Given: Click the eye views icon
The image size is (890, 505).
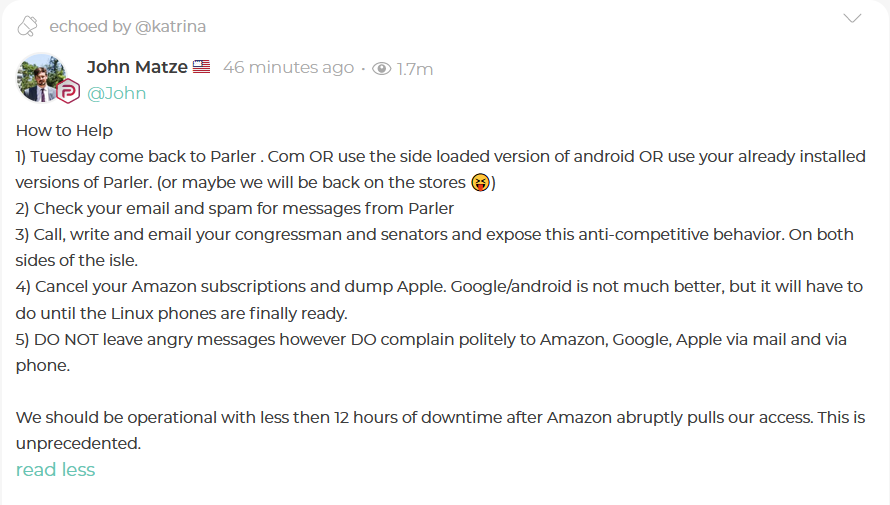Looking at the screenshot, I should (381, 69).
